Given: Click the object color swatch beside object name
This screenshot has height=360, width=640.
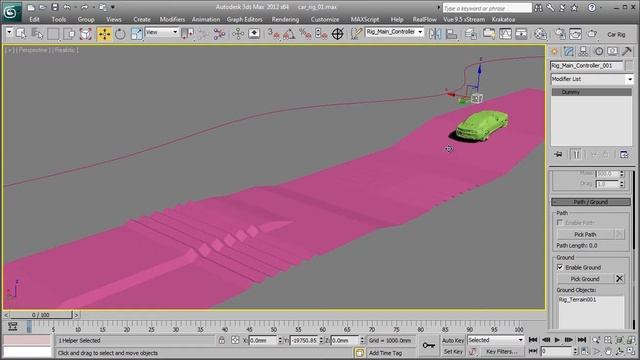Looking at the screenshot, I should (629, 66).
